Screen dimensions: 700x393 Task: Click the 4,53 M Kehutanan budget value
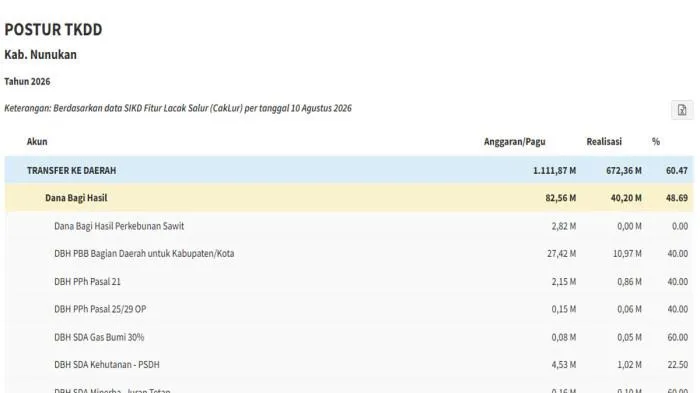click(x=563, y=365)
